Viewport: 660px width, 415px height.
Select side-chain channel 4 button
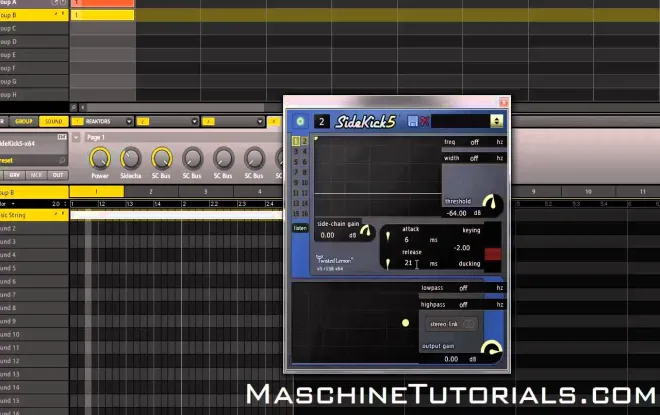[x=304, y=152]
